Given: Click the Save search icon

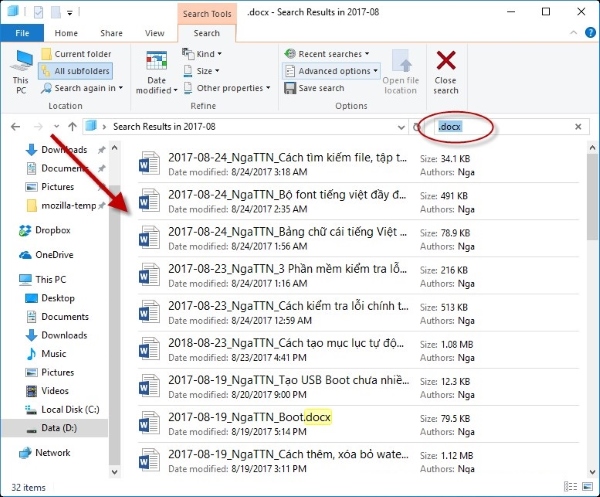Looking at the screenshot, I should (x=289, y=88).
